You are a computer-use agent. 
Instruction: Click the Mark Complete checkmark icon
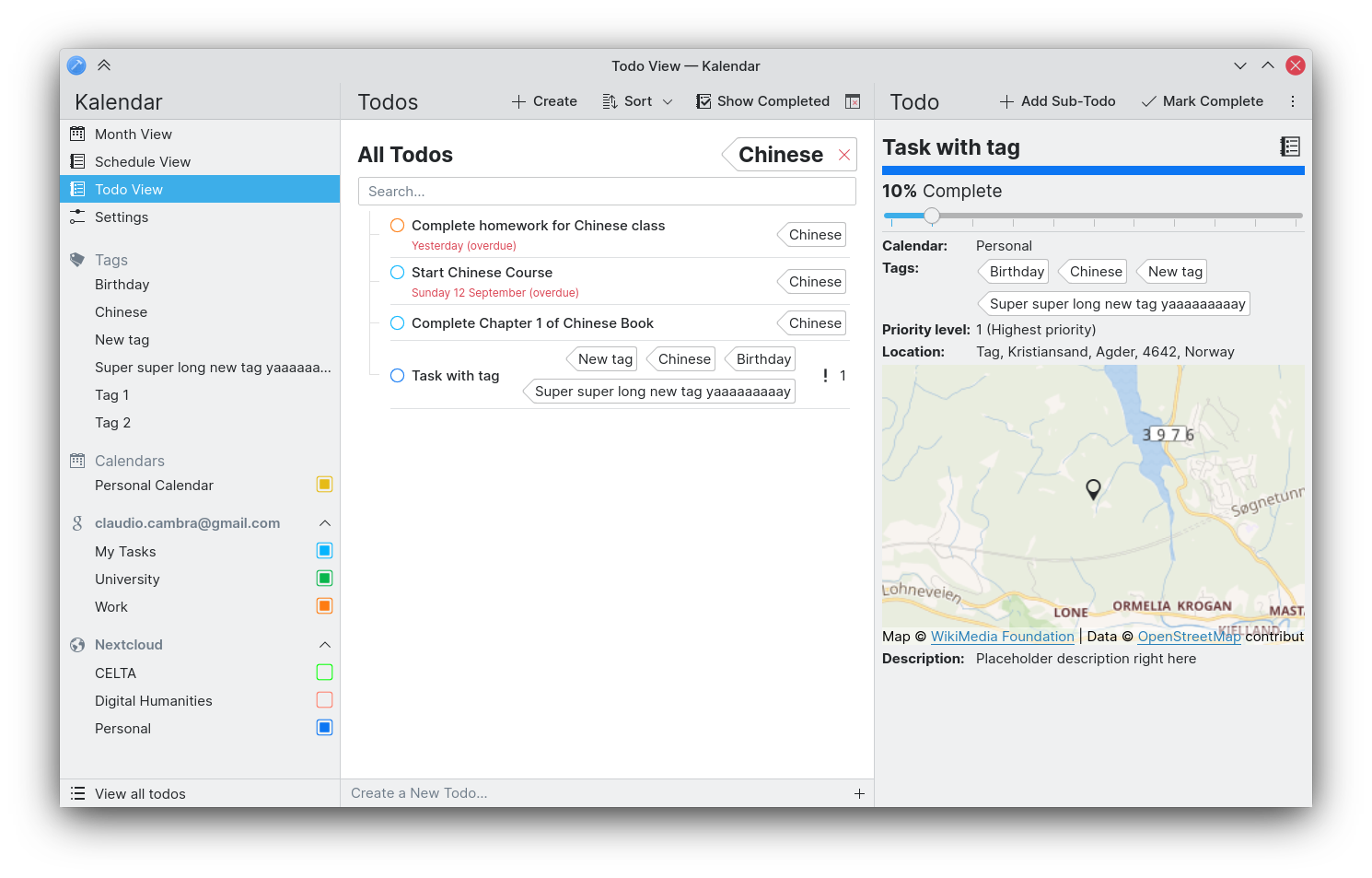point(1148,101)
